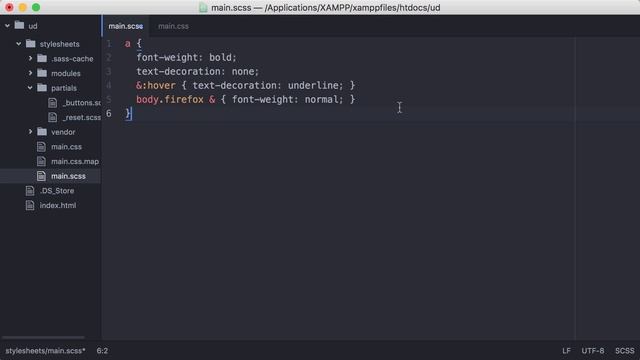Click the 'underline' value in code

(x=313, y=85)
